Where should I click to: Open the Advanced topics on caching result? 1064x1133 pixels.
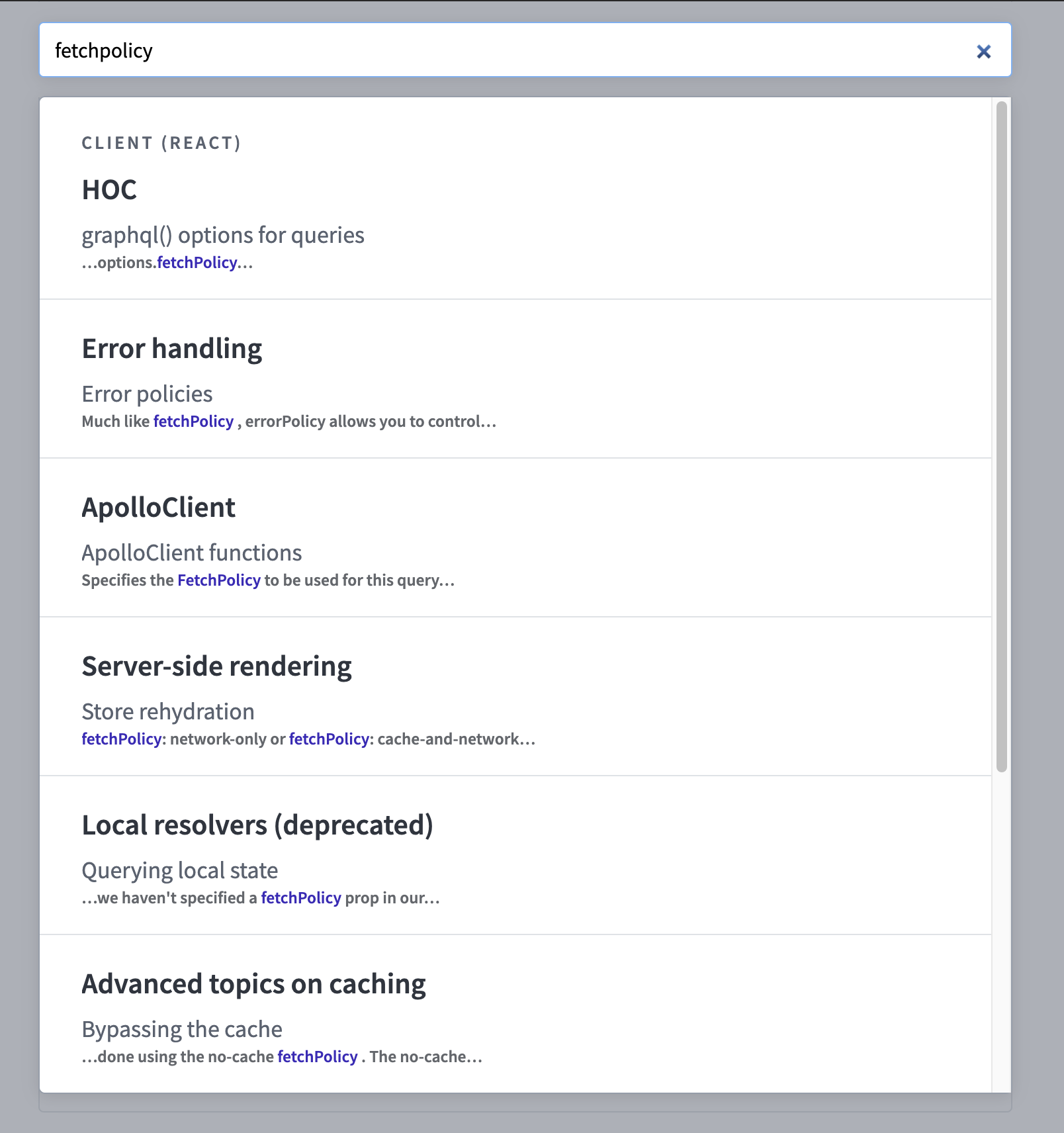click(253, 984)
